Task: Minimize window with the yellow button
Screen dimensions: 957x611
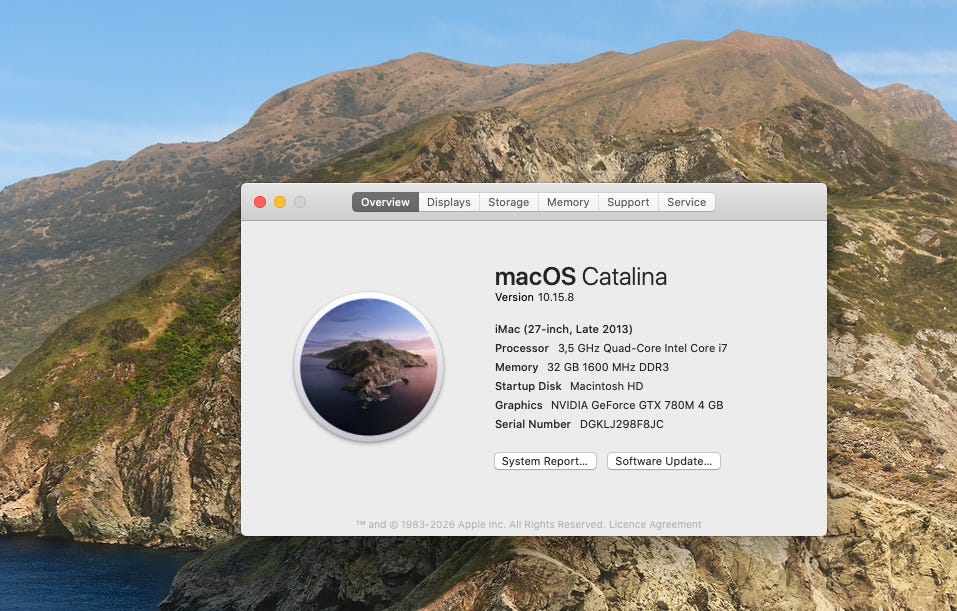Action: (280, 202)
